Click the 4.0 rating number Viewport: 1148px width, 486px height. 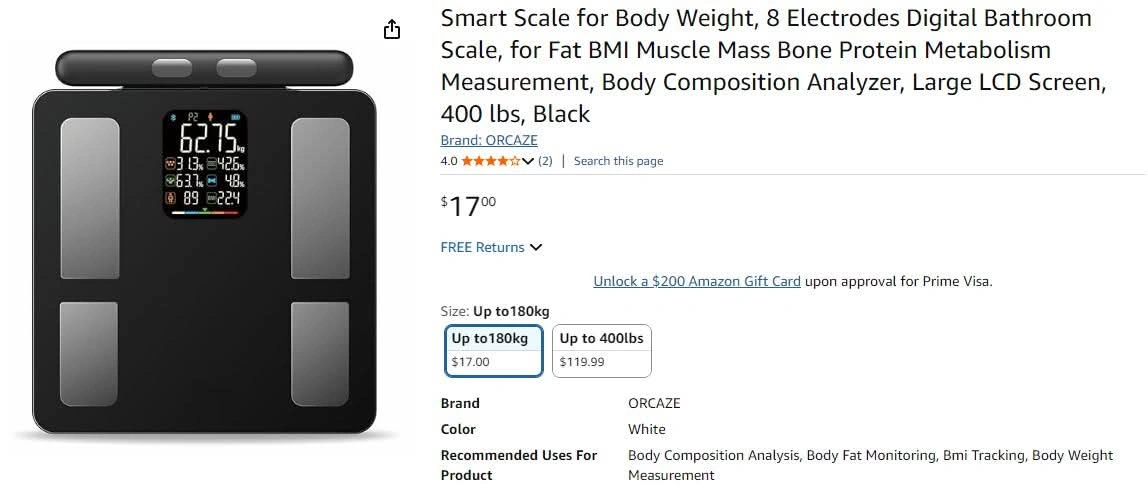click(x=449, y=161)
